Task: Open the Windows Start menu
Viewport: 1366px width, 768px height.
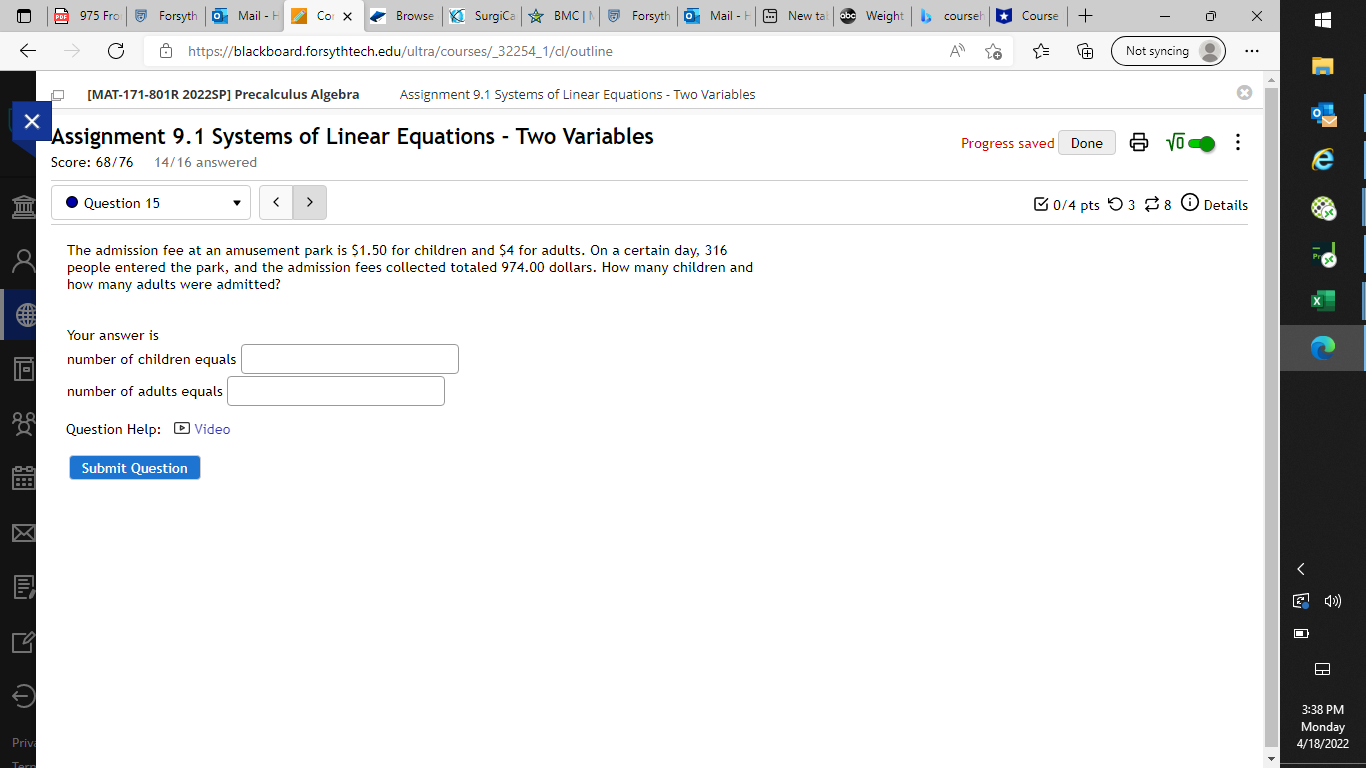Action: pyautogui.click(x=1323, y=20)
